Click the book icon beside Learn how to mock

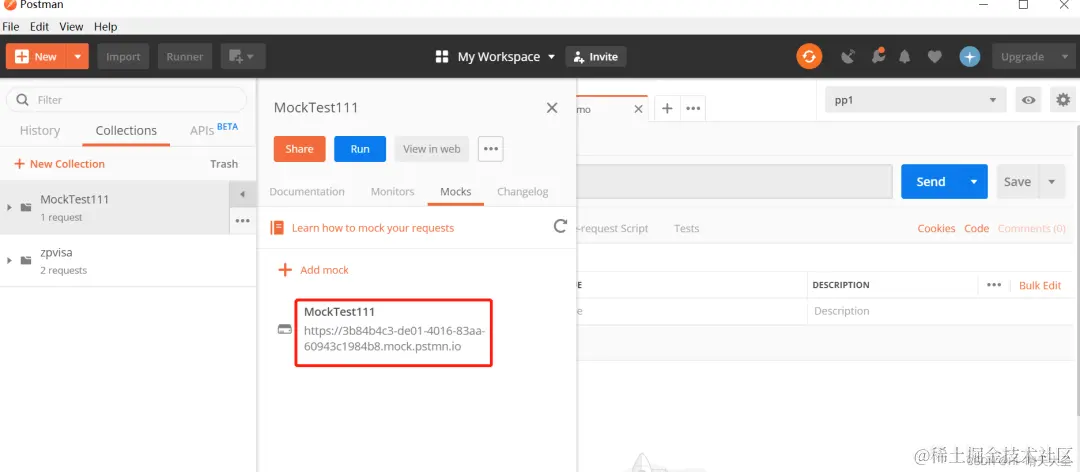pyautogui.click(x=277, y=227)
